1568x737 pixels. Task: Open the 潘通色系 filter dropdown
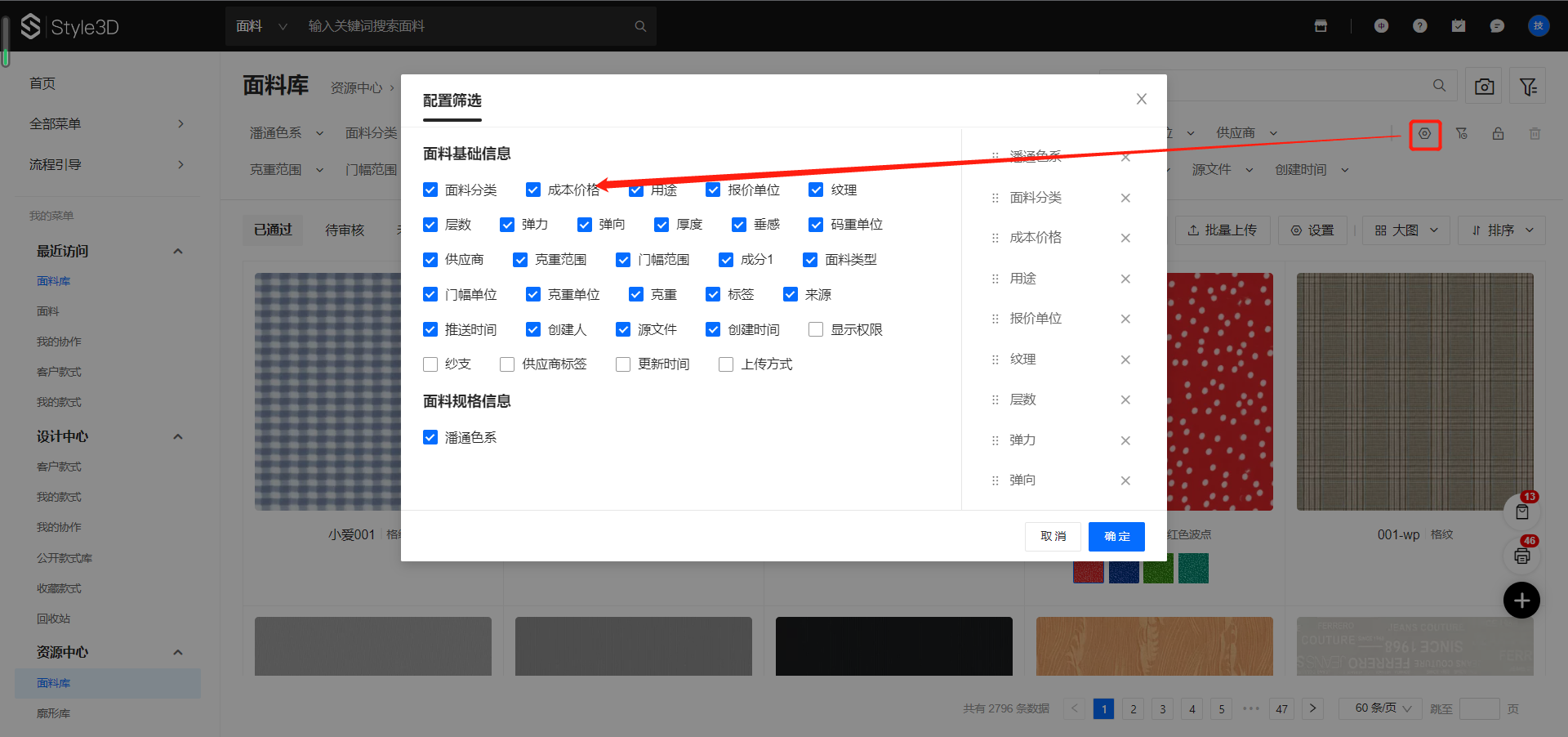[x=287, y=133]
